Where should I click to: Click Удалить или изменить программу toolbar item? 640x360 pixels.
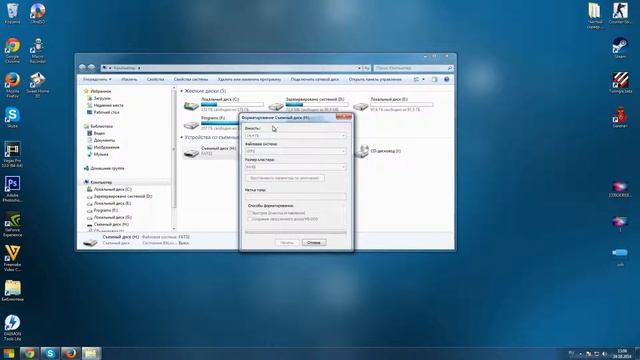[249, 79]
